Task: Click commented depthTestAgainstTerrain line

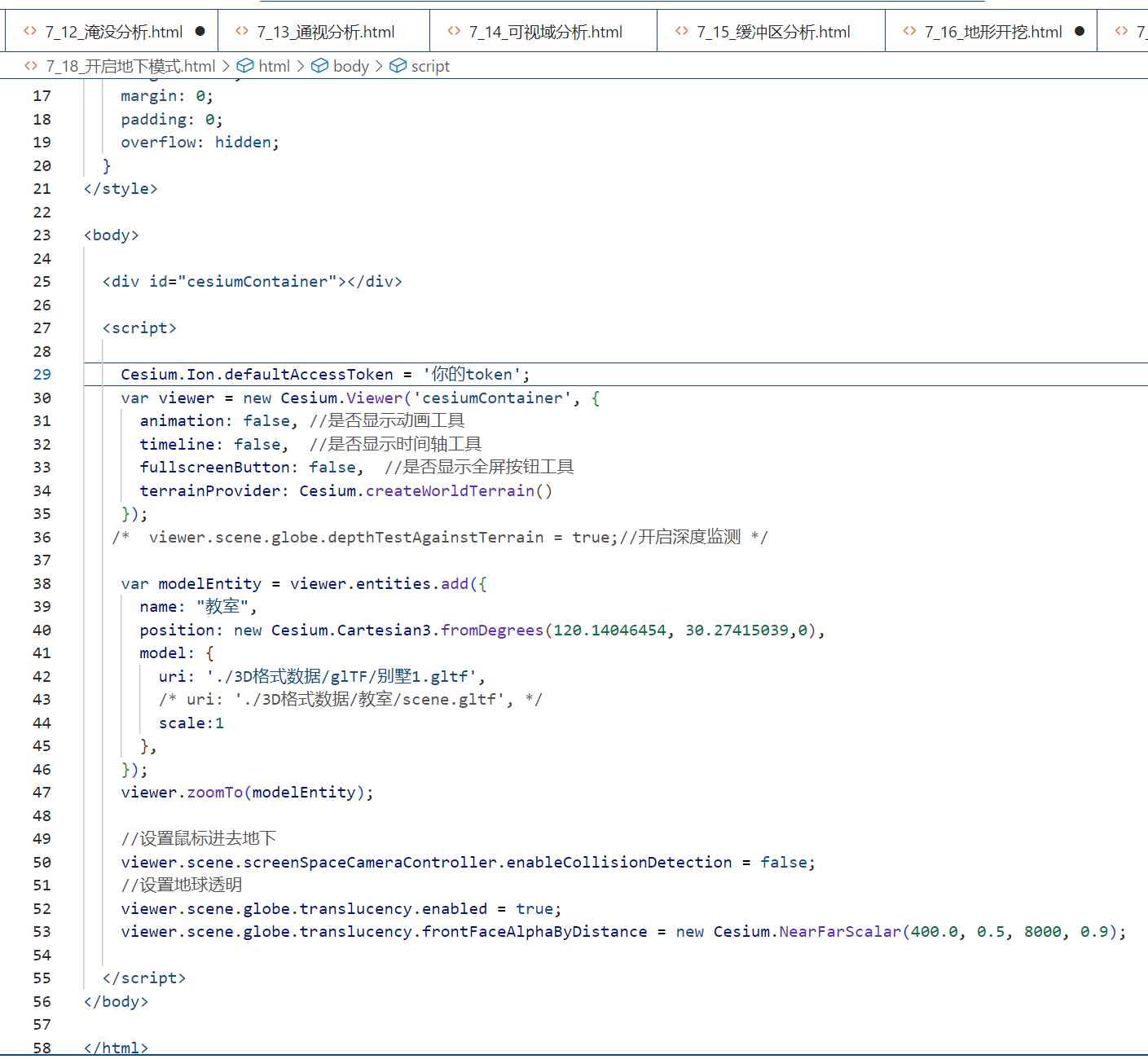Action: (440, 538)
